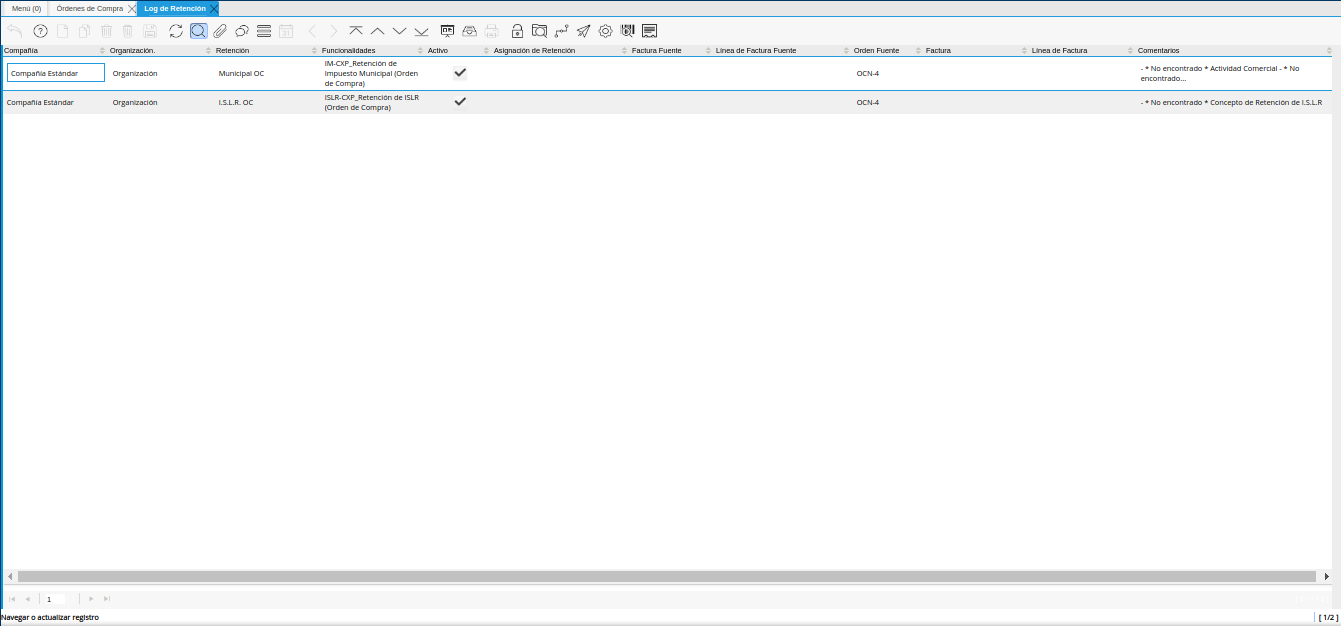The height and width of the screenshot is (626, 1341).
Task: Click the horizontal scrollbar right arrow
Action: (x=1327, y=576)
